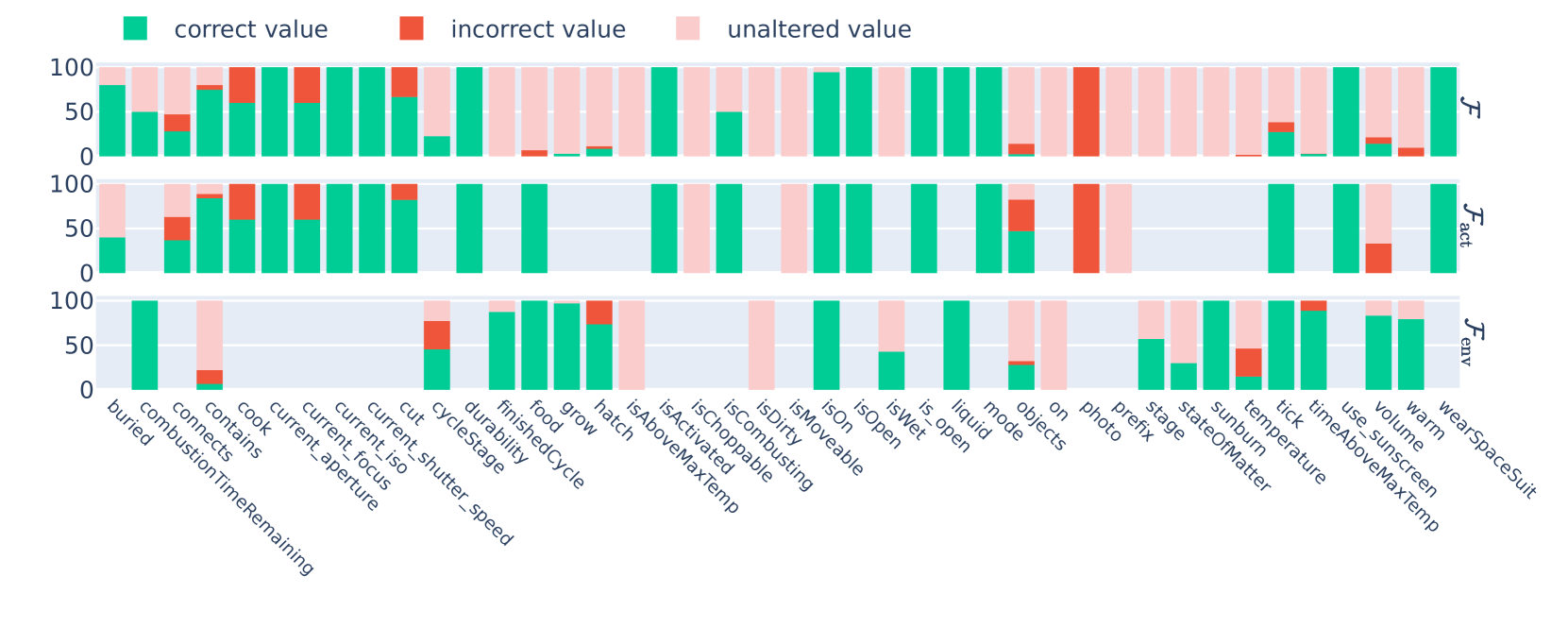The image size is (1568, 627).
Task: Click the red incorrect value legend swatch
Action: click(x=412, y=29)
